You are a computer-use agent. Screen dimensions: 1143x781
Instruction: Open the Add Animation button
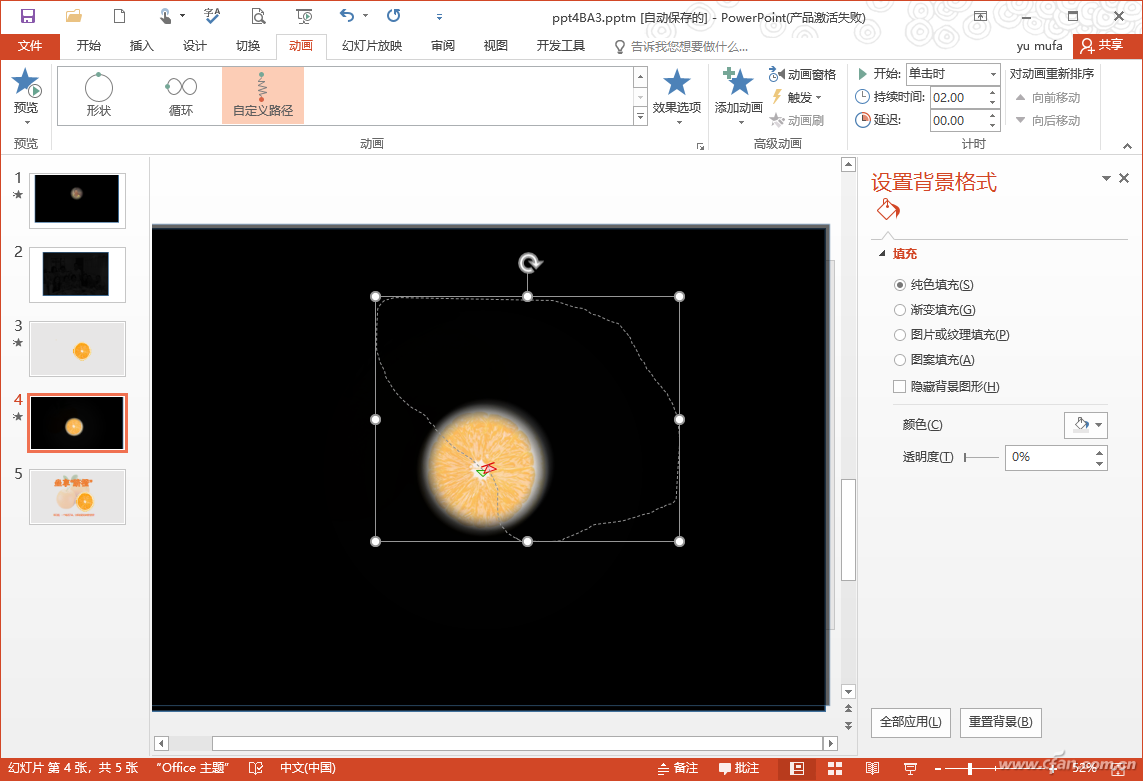[x=738, y=92]
